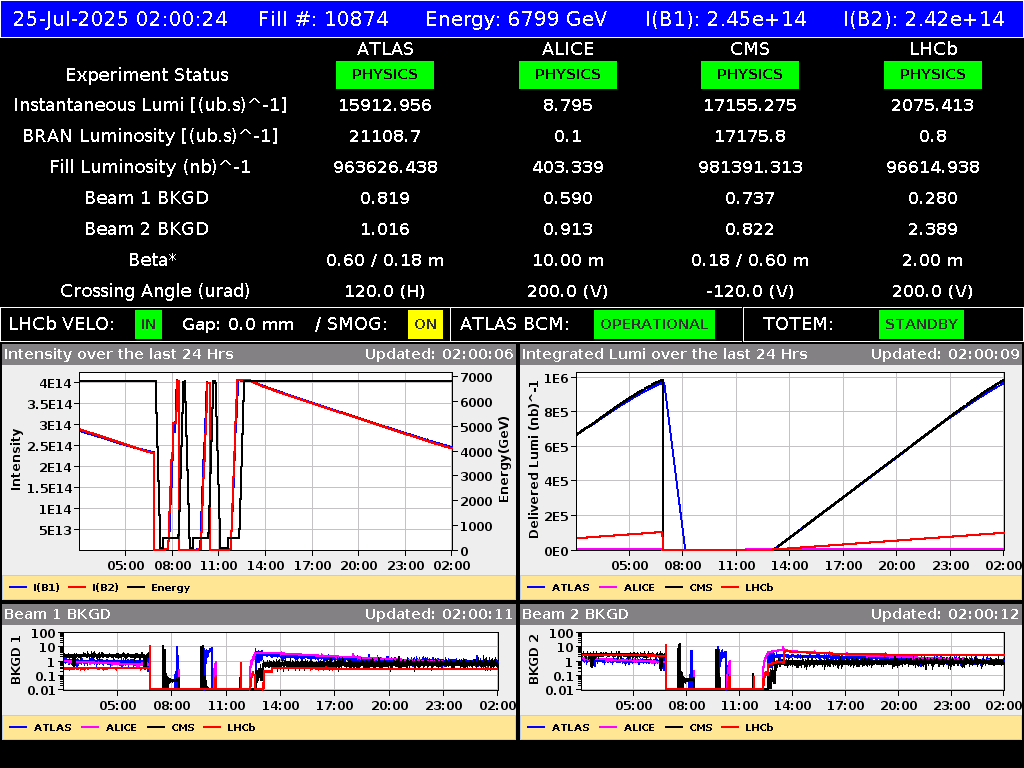Screen dimensions: 1024x768
Task: Click the 'Integrated Lumi over the last 24 Hrs' title
Action: coord(665,354)
